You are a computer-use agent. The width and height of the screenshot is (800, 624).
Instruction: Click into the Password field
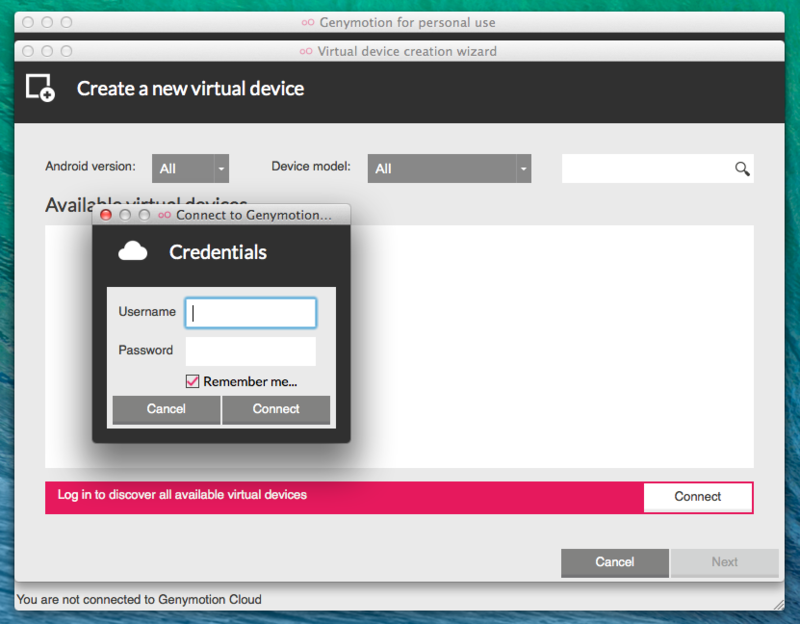[251, 351]
